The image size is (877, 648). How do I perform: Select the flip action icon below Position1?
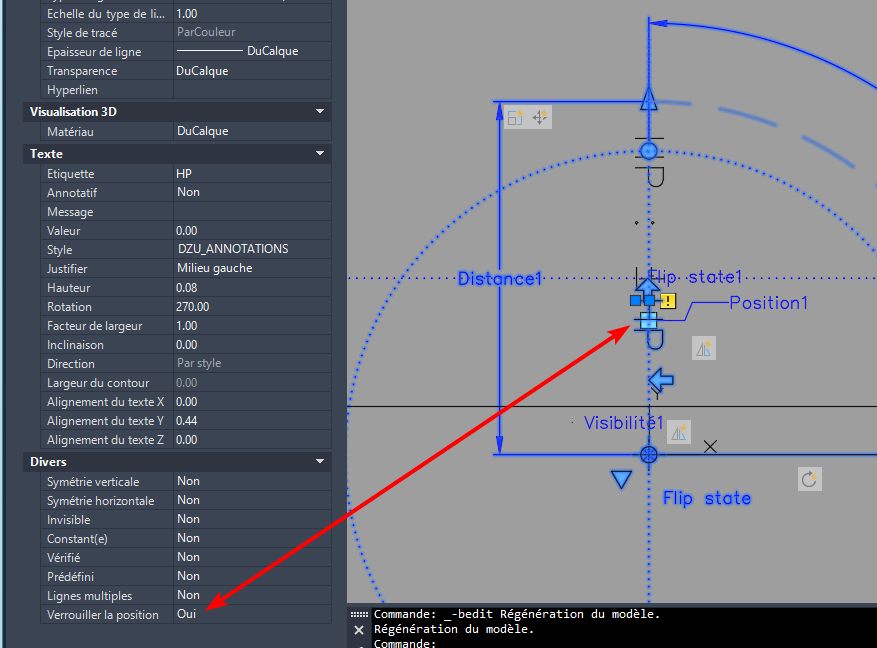pos(704,348)
